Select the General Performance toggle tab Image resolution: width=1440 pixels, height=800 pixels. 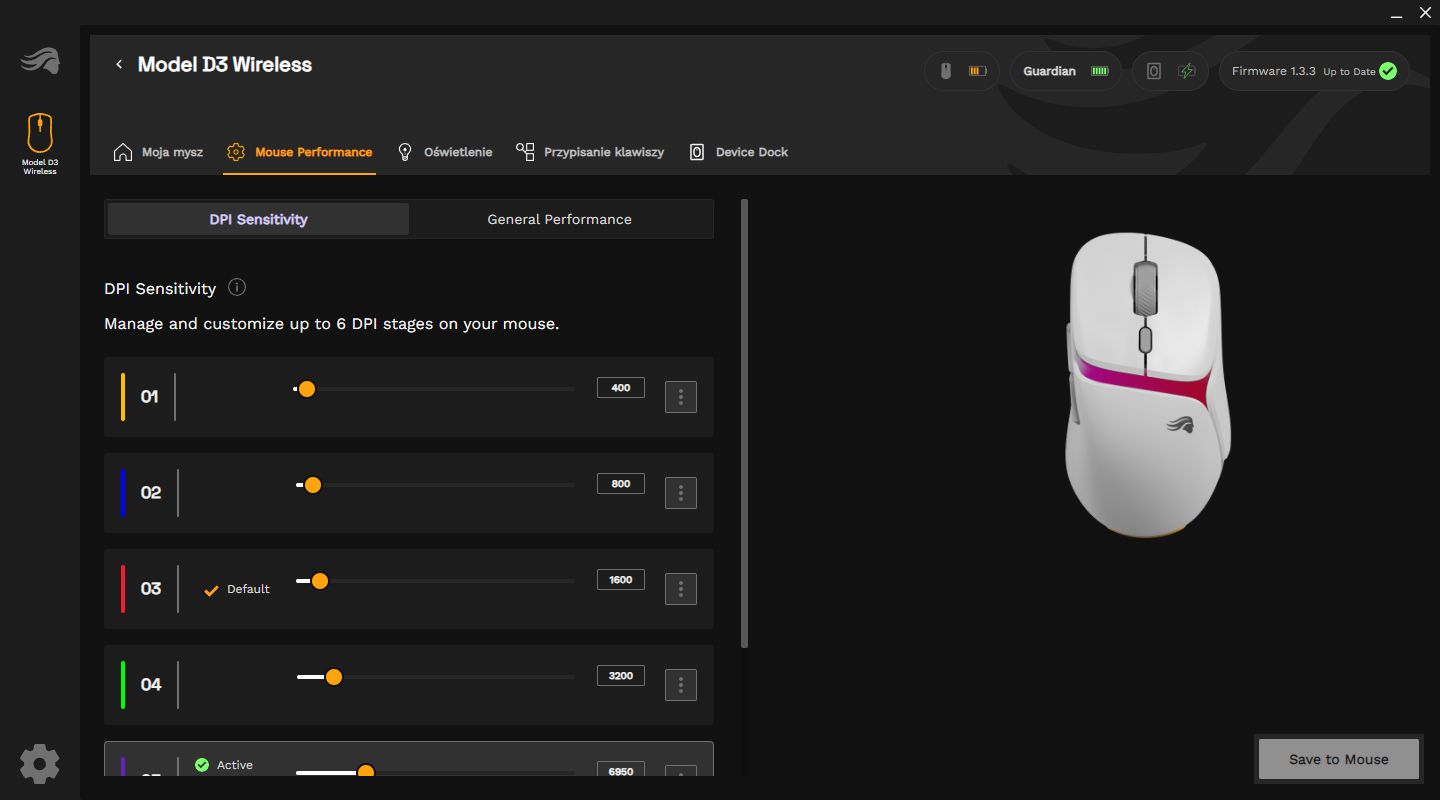(x=559, y=219)
